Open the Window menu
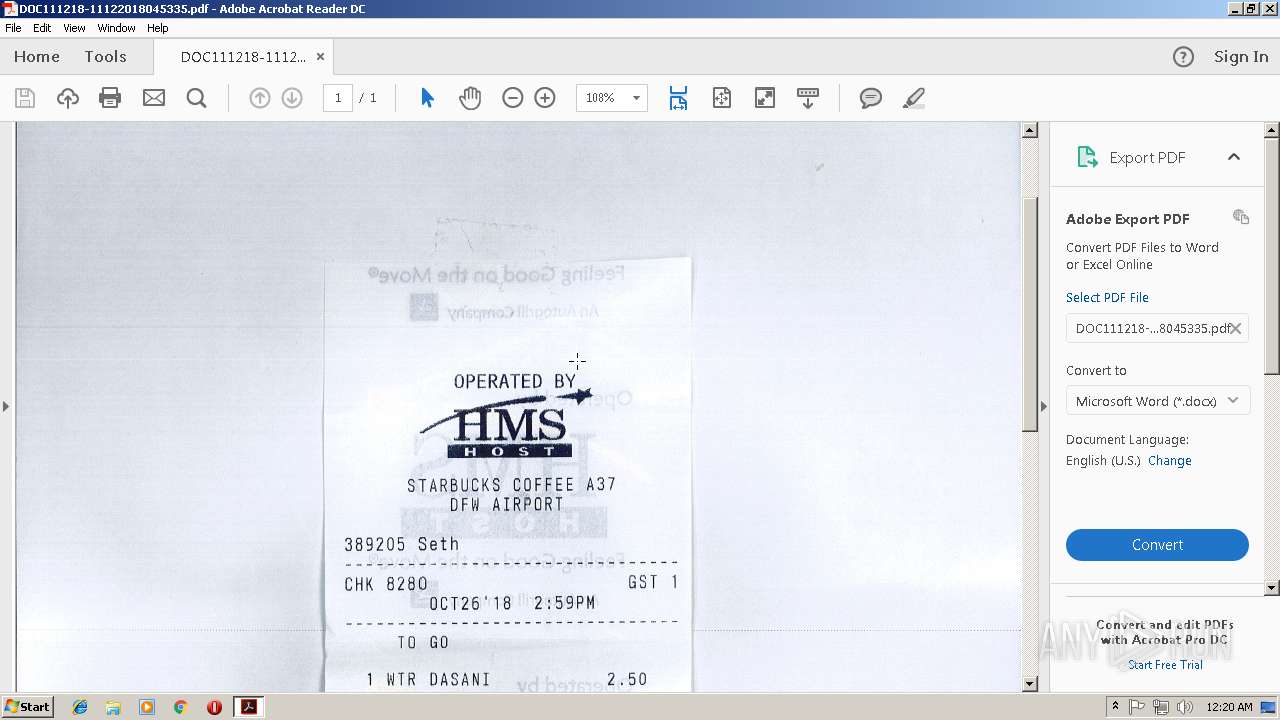Viewport: 1280px width, 720px height. pos(116,28)
